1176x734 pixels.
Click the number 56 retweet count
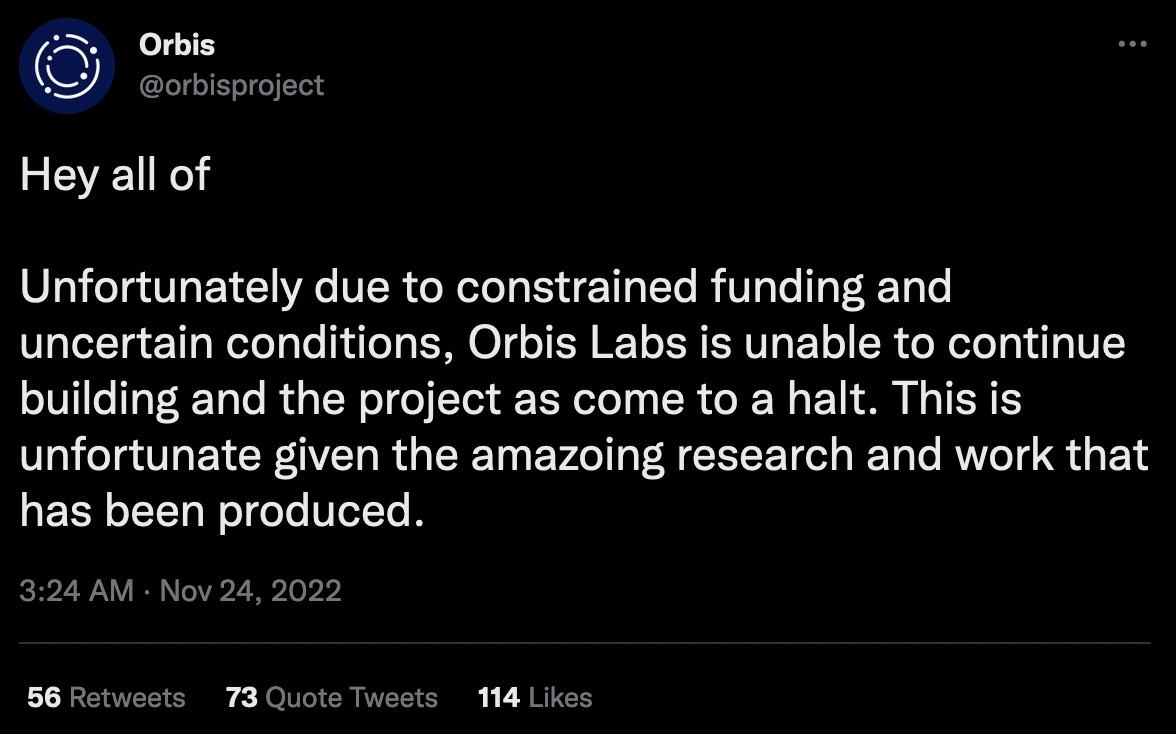(44, 698)
